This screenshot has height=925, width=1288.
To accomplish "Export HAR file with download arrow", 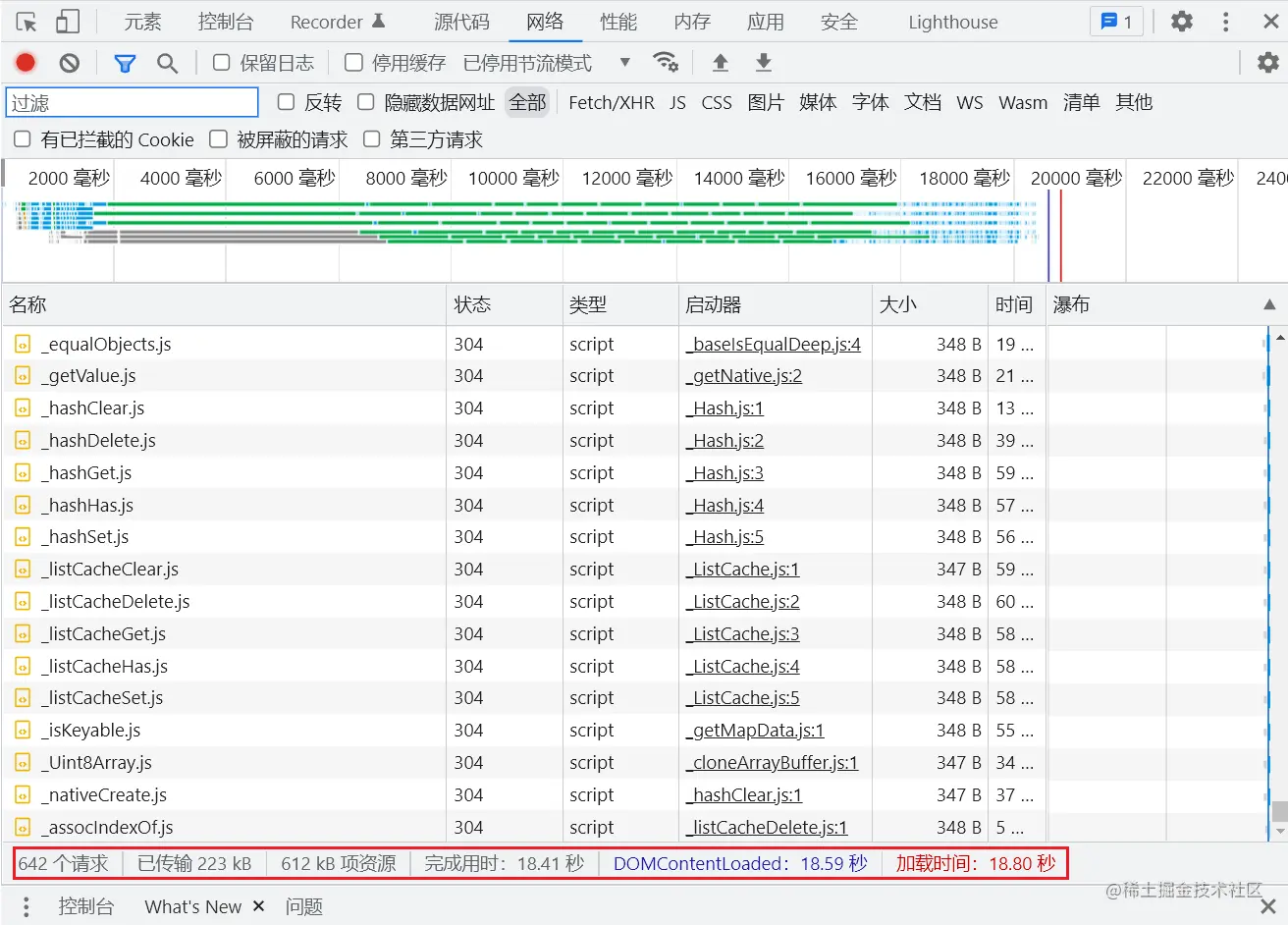I will (x=763, y=63).
